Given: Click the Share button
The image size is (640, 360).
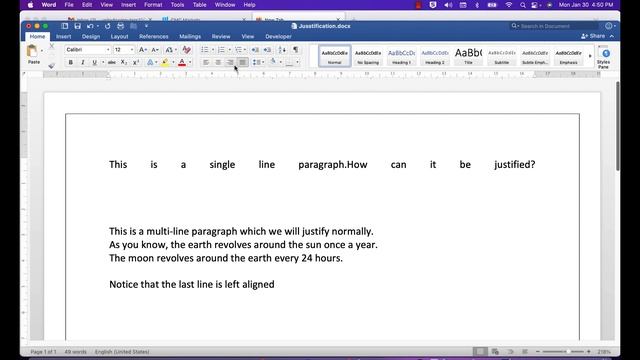Looking at the screenshot, I should (x=593, y=36).
